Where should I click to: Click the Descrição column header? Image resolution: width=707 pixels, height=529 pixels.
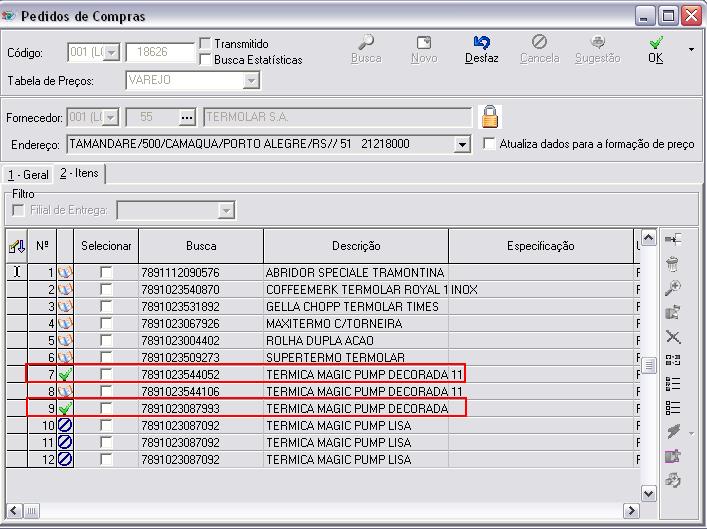point(355,245)
